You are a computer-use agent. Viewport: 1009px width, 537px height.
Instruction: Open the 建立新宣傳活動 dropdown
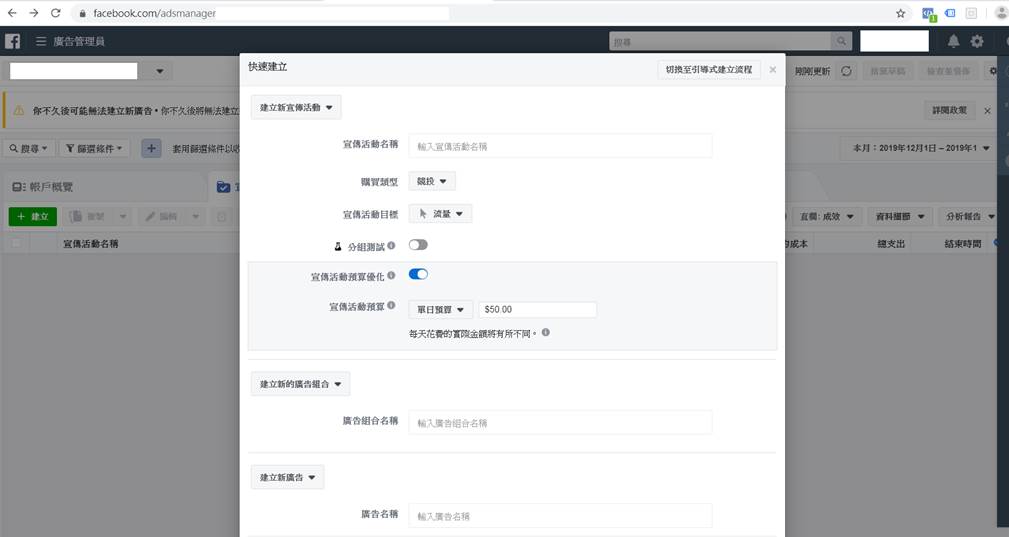(296, 107)
